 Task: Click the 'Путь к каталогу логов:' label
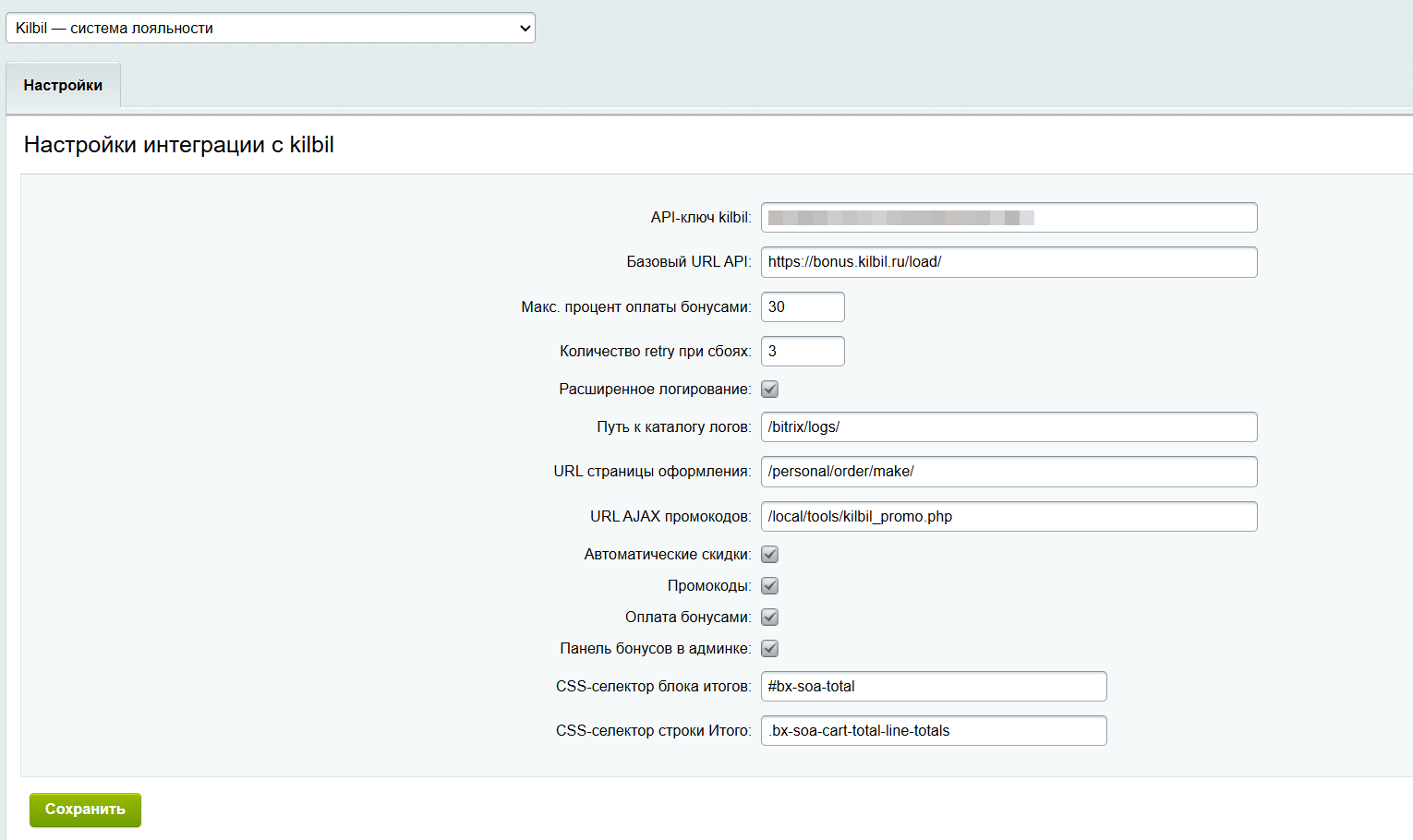click(x=674, y=427)
